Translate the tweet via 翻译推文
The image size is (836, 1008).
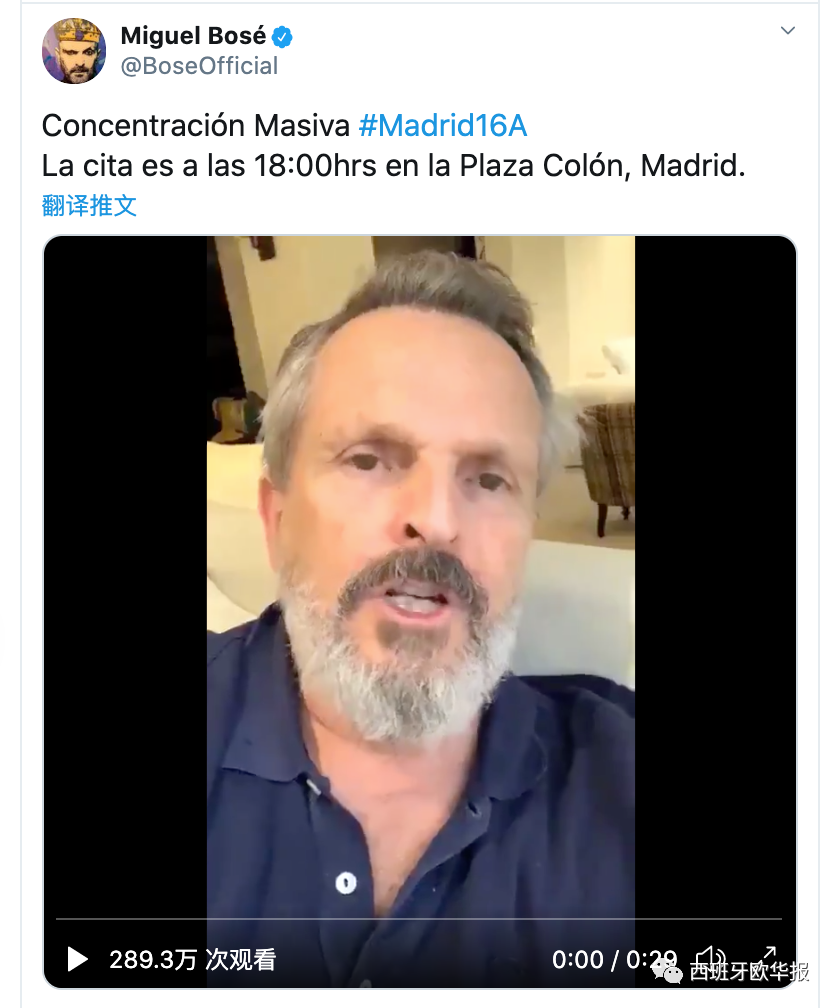click(89, 206)
